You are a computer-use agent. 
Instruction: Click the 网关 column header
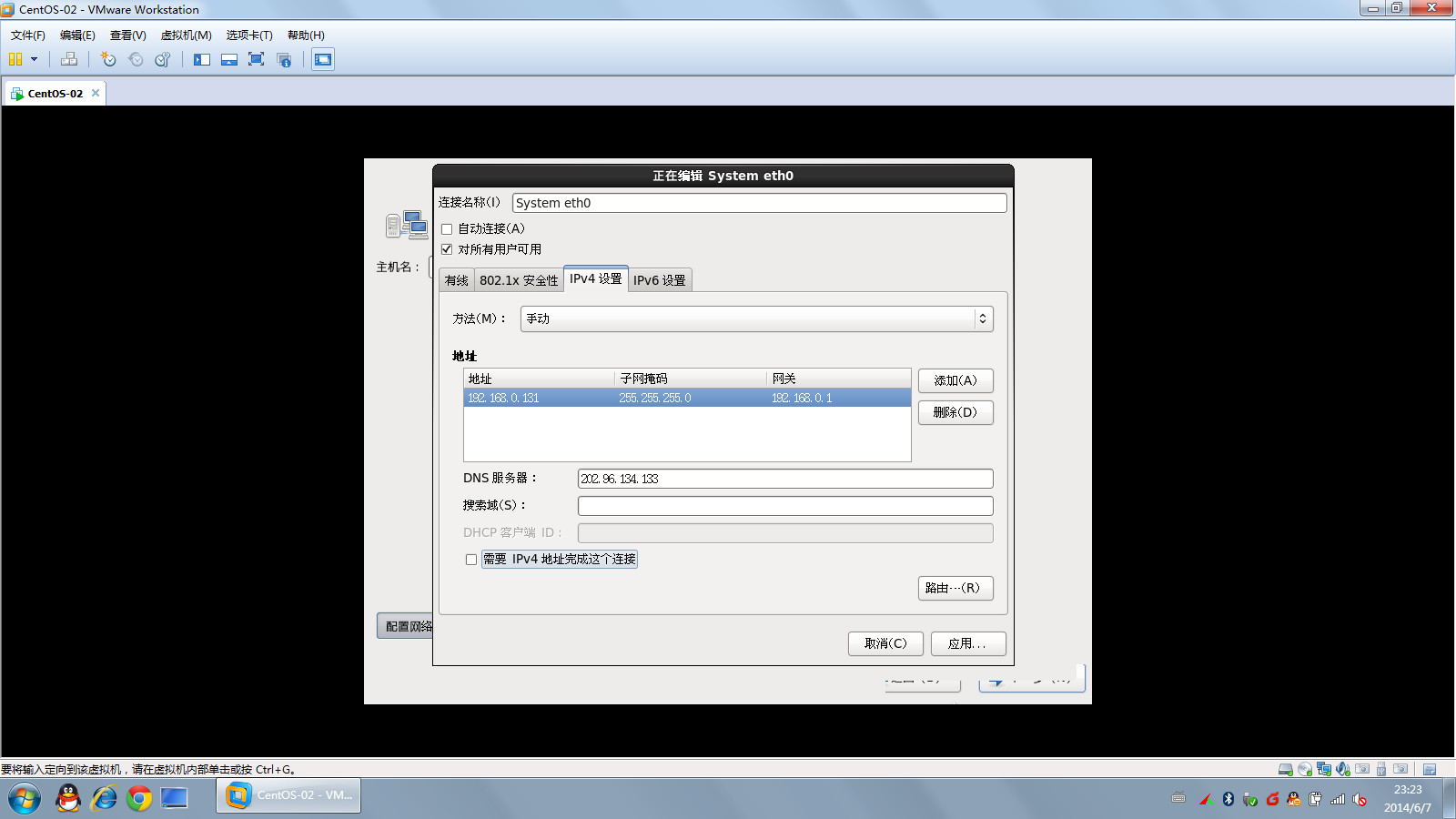point(838,379)
